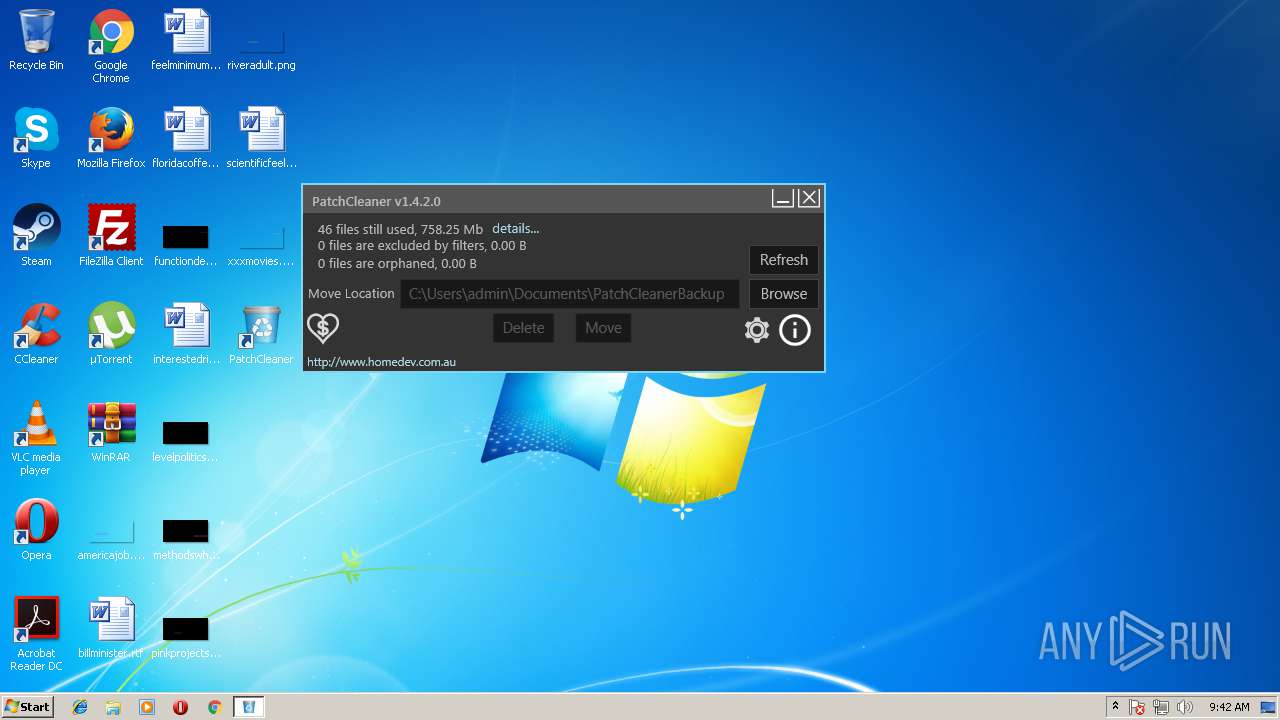
Task: Select the billminister.rtf document icon
Action: tap(111, 628)
